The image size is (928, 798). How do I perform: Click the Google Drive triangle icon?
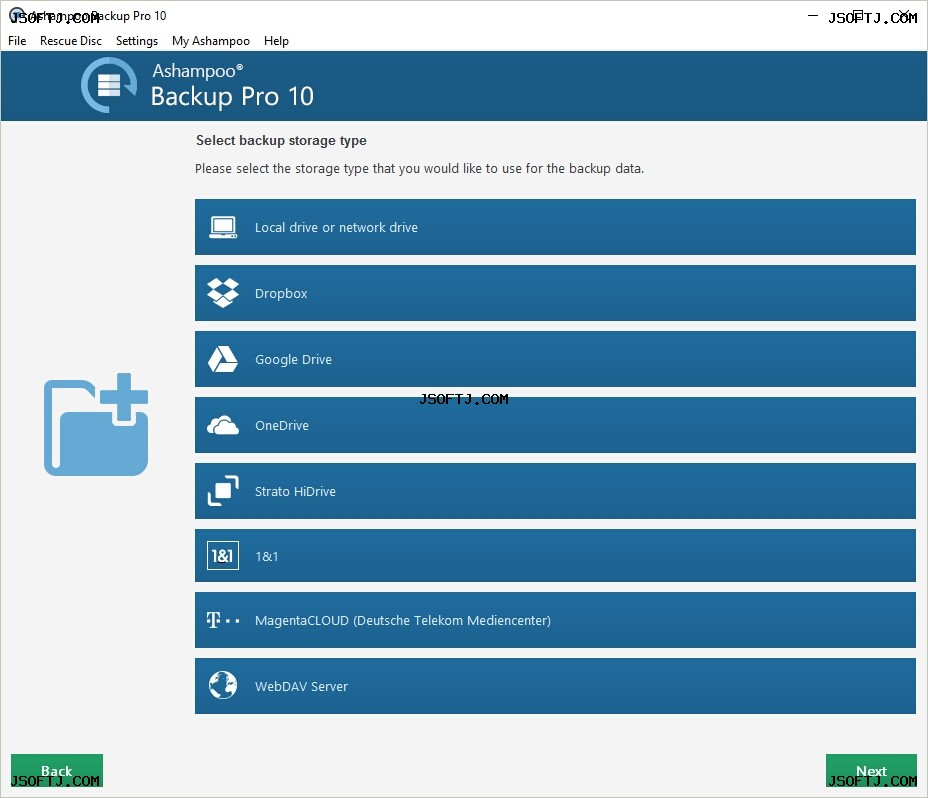[x=223, y=359]
